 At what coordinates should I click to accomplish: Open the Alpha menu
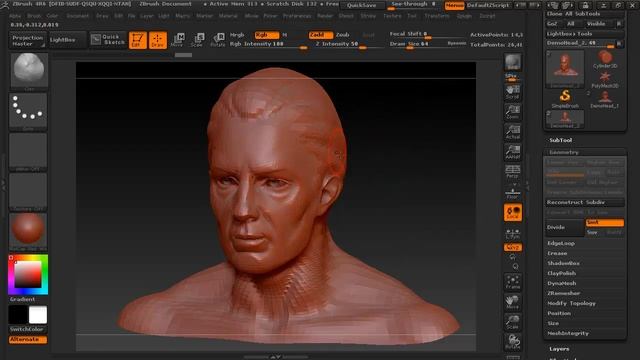click(15, 16)
